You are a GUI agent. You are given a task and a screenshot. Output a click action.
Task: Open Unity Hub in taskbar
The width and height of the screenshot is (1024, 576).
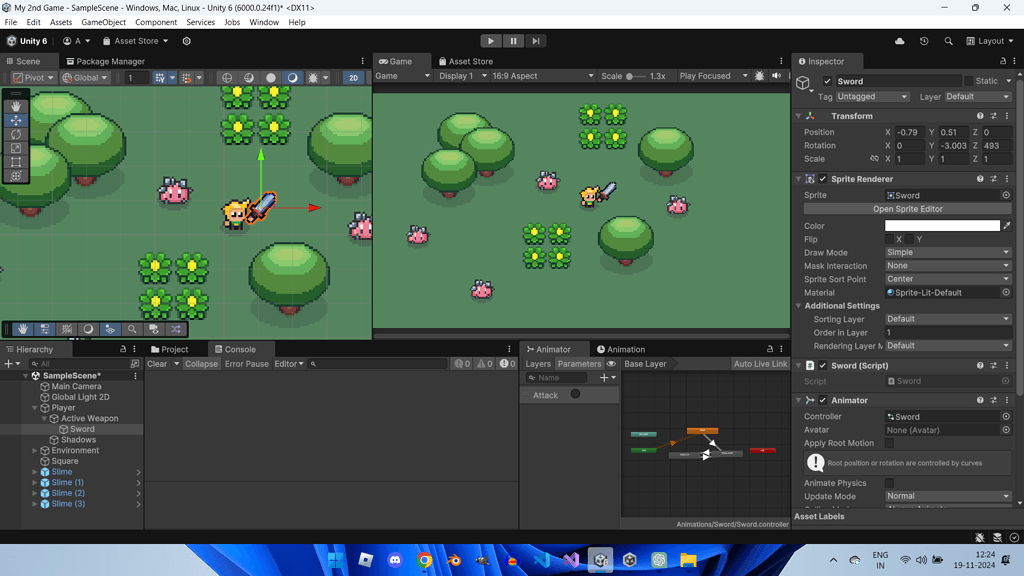[630, 560]
